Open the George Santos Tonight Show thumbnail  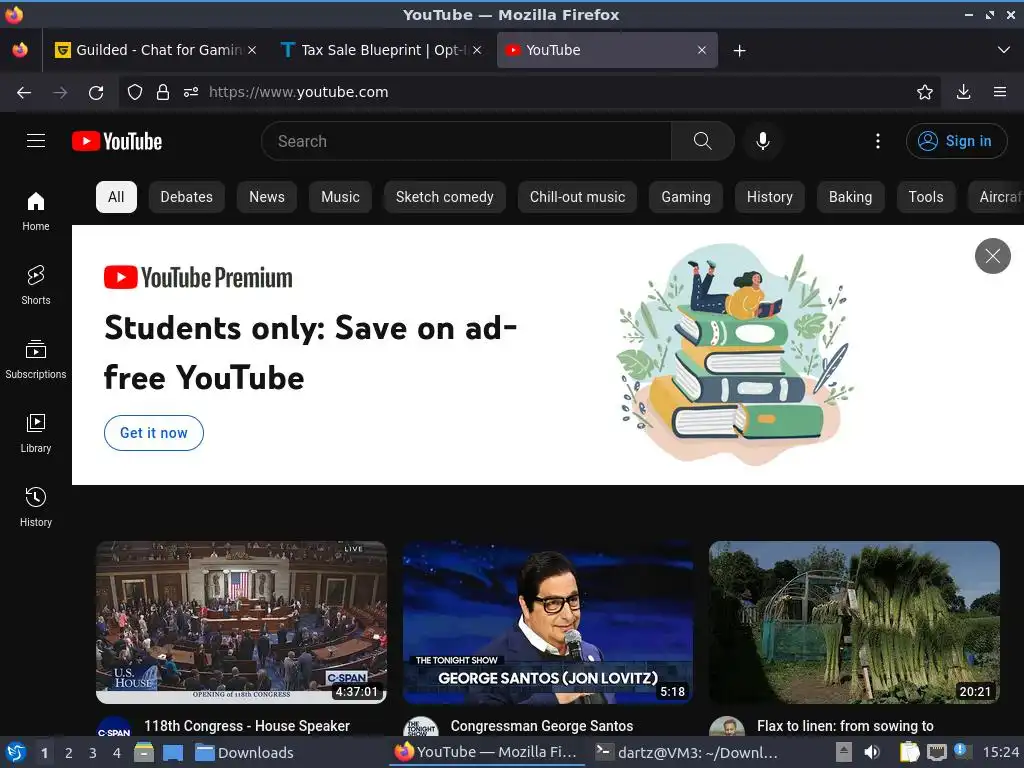coord(548,622)
